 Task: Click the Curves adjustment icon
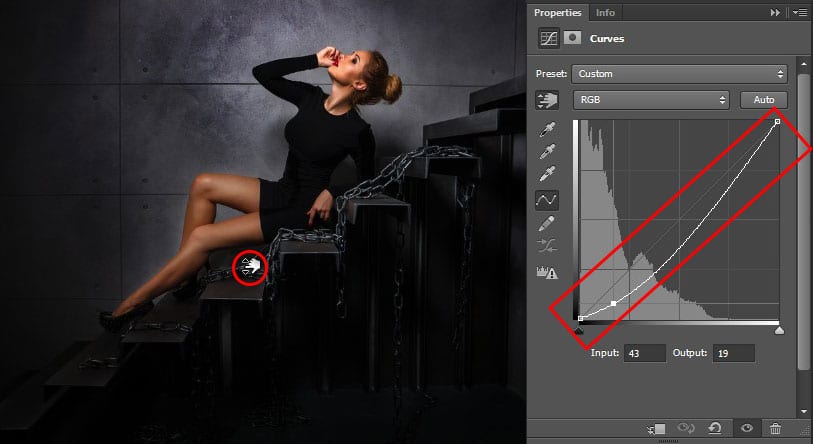(548, 38)
